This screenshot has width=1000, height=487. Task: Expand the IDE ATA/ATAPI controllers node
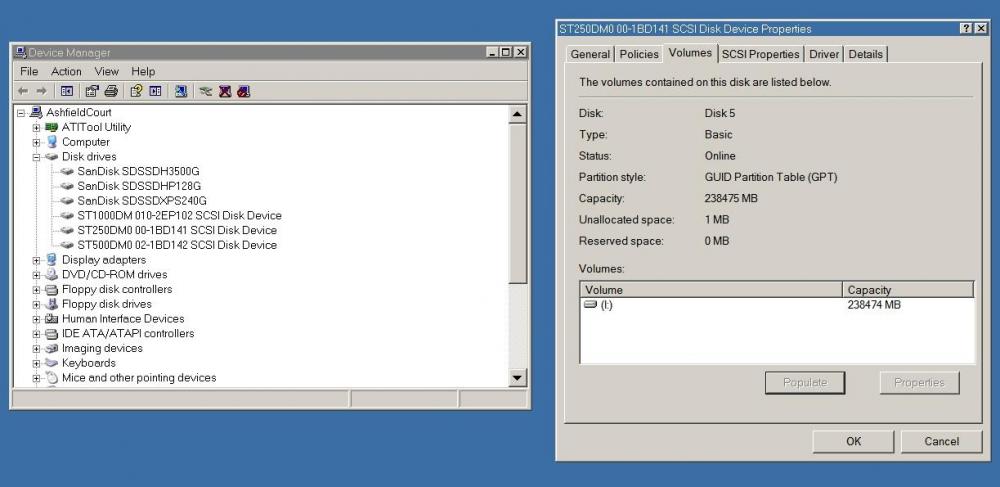click(37, 334)
